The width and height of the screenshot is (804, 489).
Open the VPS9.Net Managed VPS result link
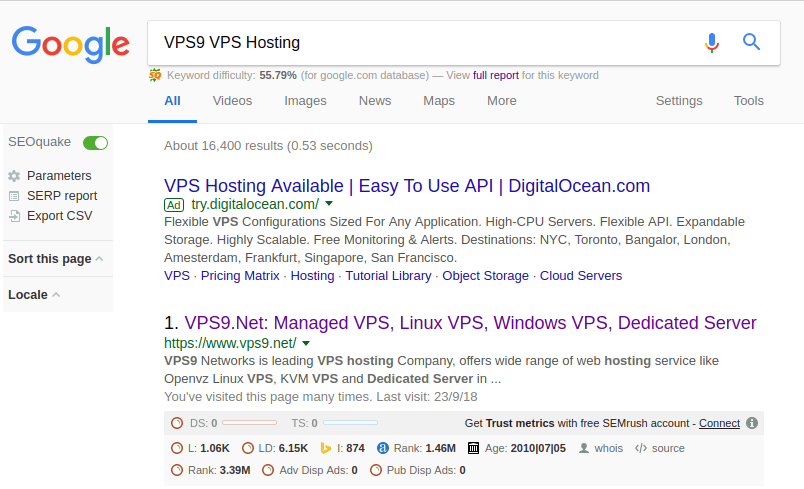click(x=470, y=323)
